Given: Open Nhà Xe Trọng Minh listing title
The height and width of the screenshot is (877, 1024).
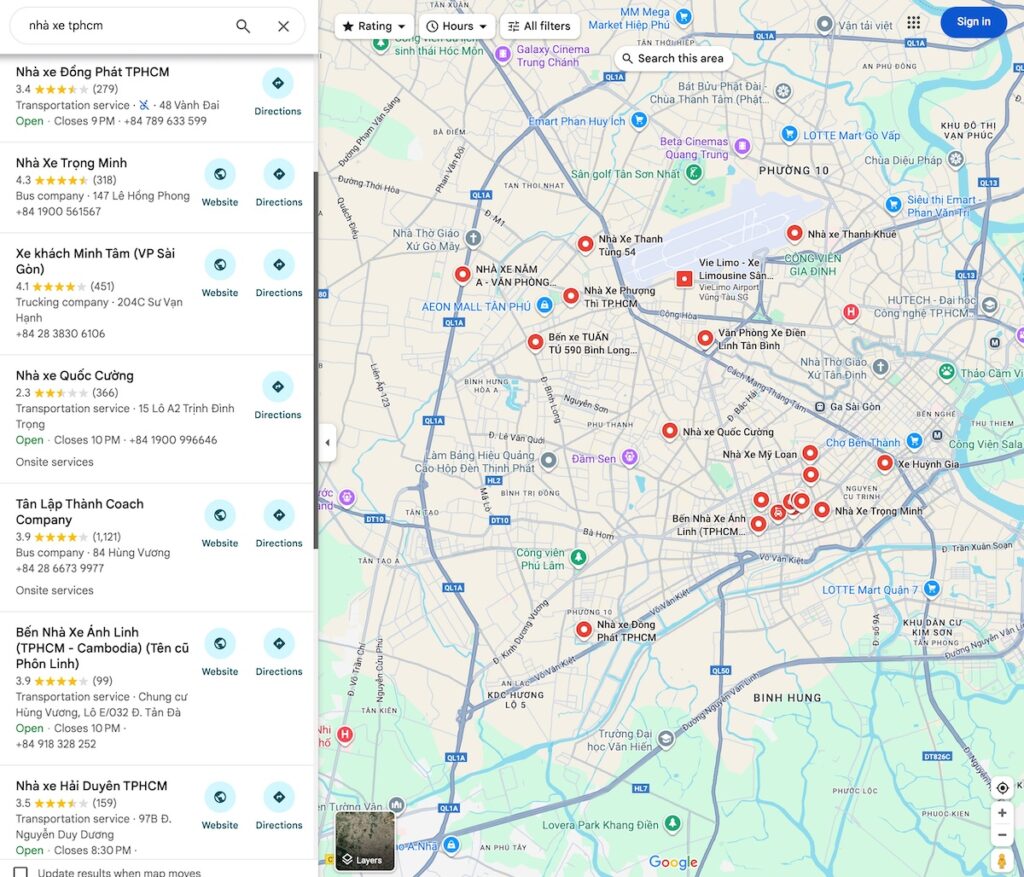Looking at the screenshot, I should 71,163.
